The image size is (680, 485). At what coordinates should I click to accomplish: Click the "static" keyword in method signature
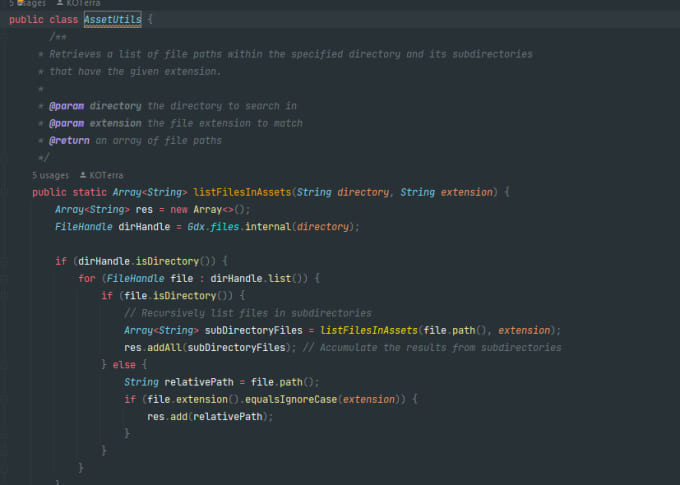[89, 192]
